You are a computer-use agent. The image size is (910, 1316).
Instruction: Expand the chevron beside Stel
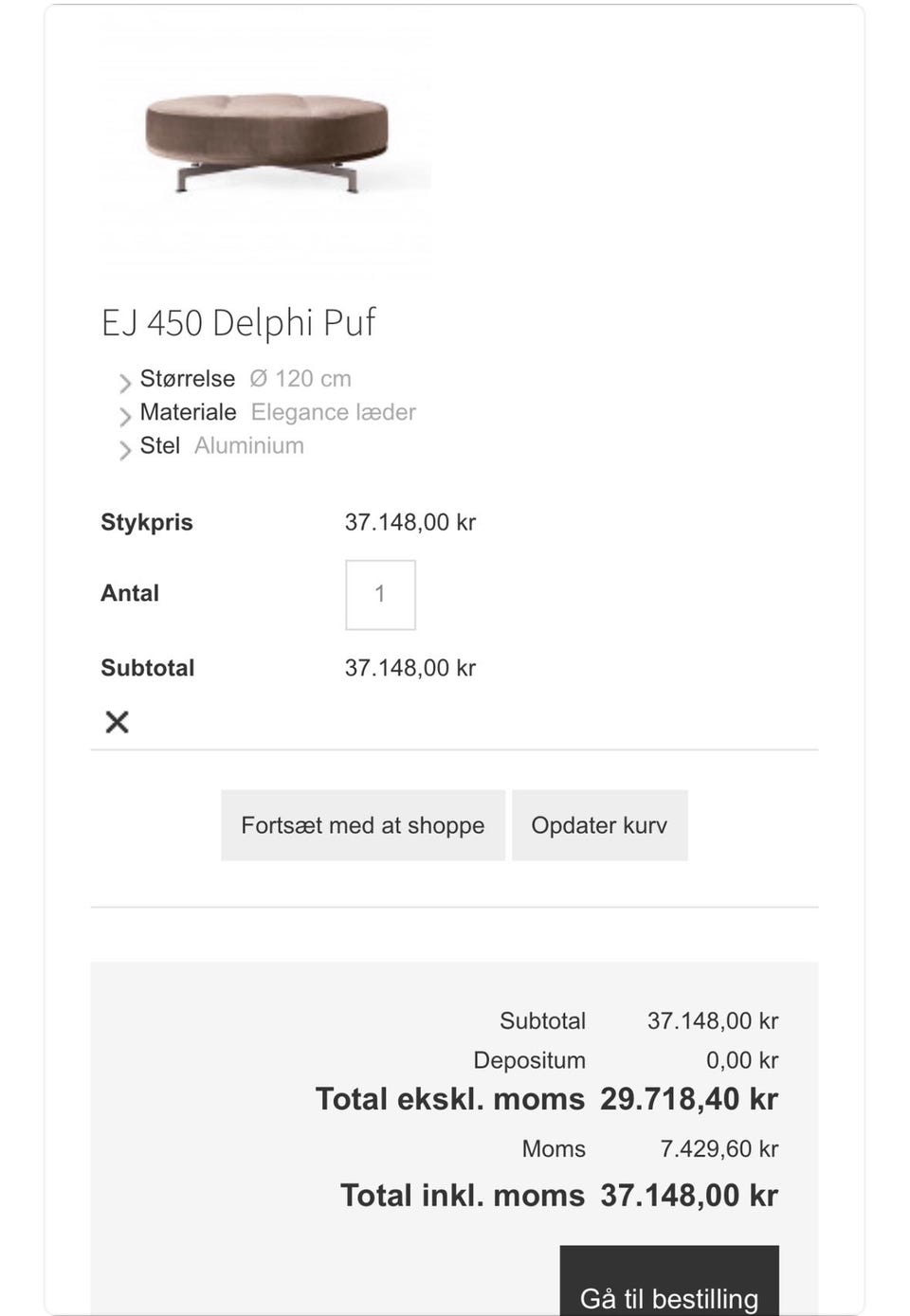[x=125, y=449]
